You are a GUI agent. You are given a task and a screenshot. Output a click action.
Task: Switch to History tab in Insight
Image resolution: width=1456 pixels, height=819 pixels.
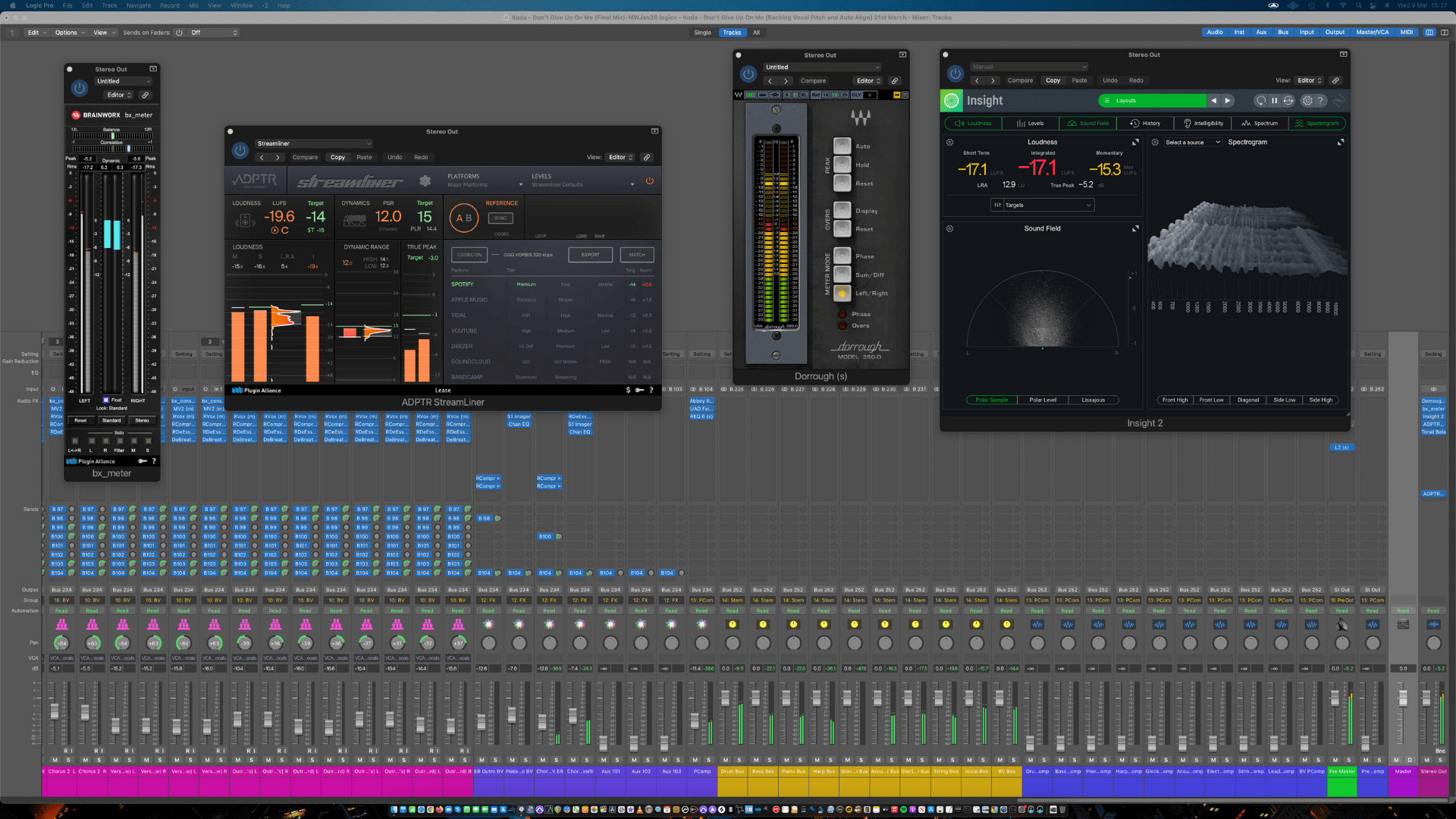pos(1145,123)
